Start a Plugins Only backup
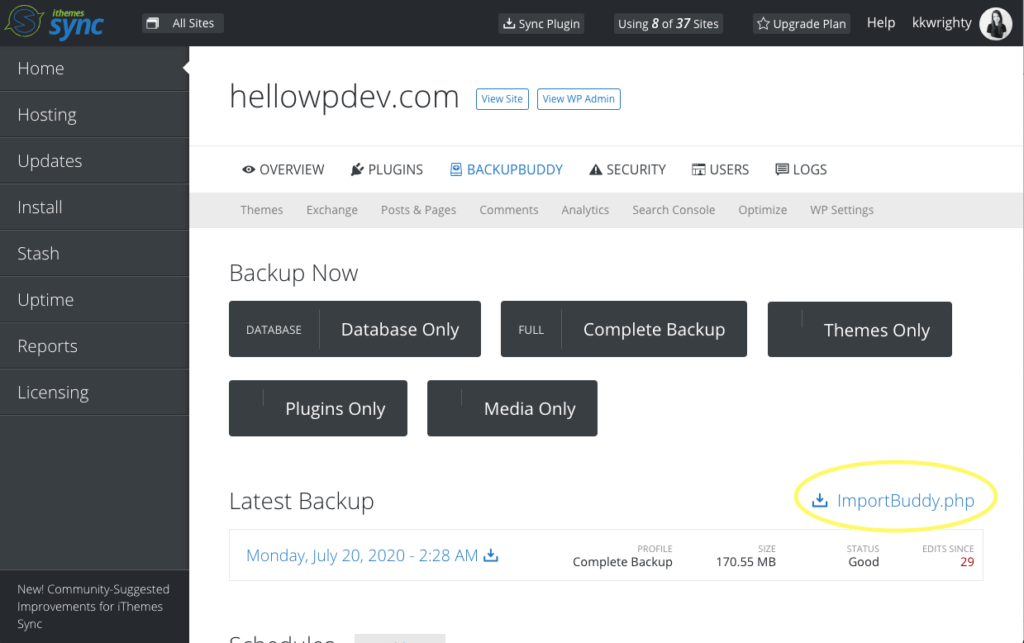Screen dimensions: 1024x643 (x=318, y=409)
